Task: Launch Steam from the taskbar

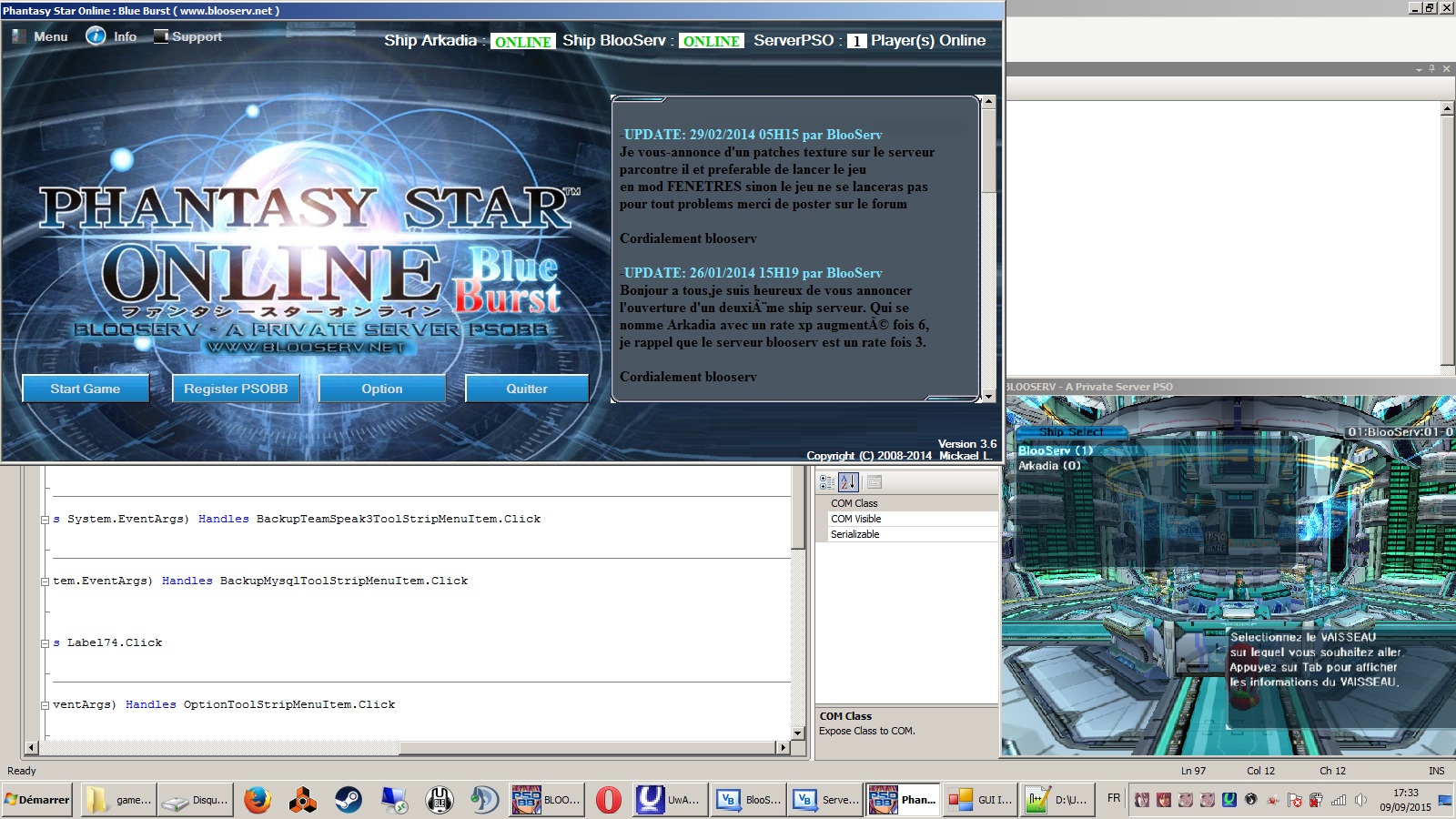Action: coord(349,800)
